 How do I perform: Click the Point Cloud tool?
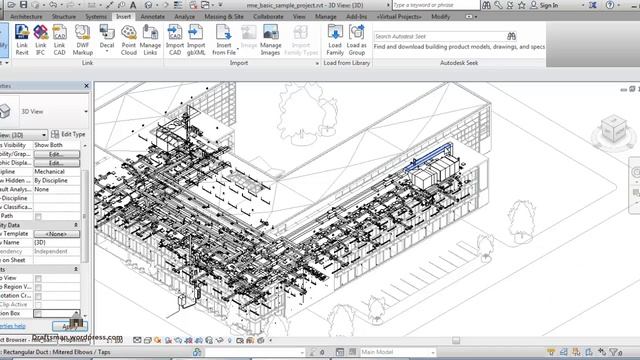click(129, 40)
